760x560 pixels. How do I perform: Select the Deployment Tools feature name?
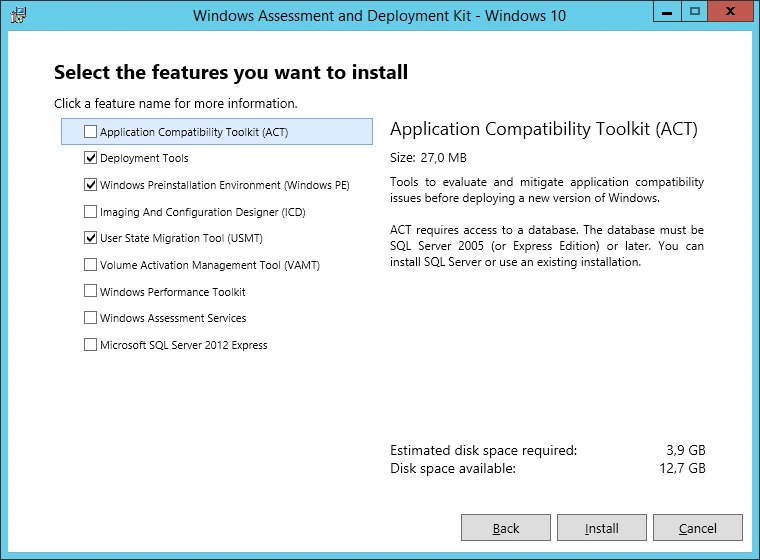(144, 158)
